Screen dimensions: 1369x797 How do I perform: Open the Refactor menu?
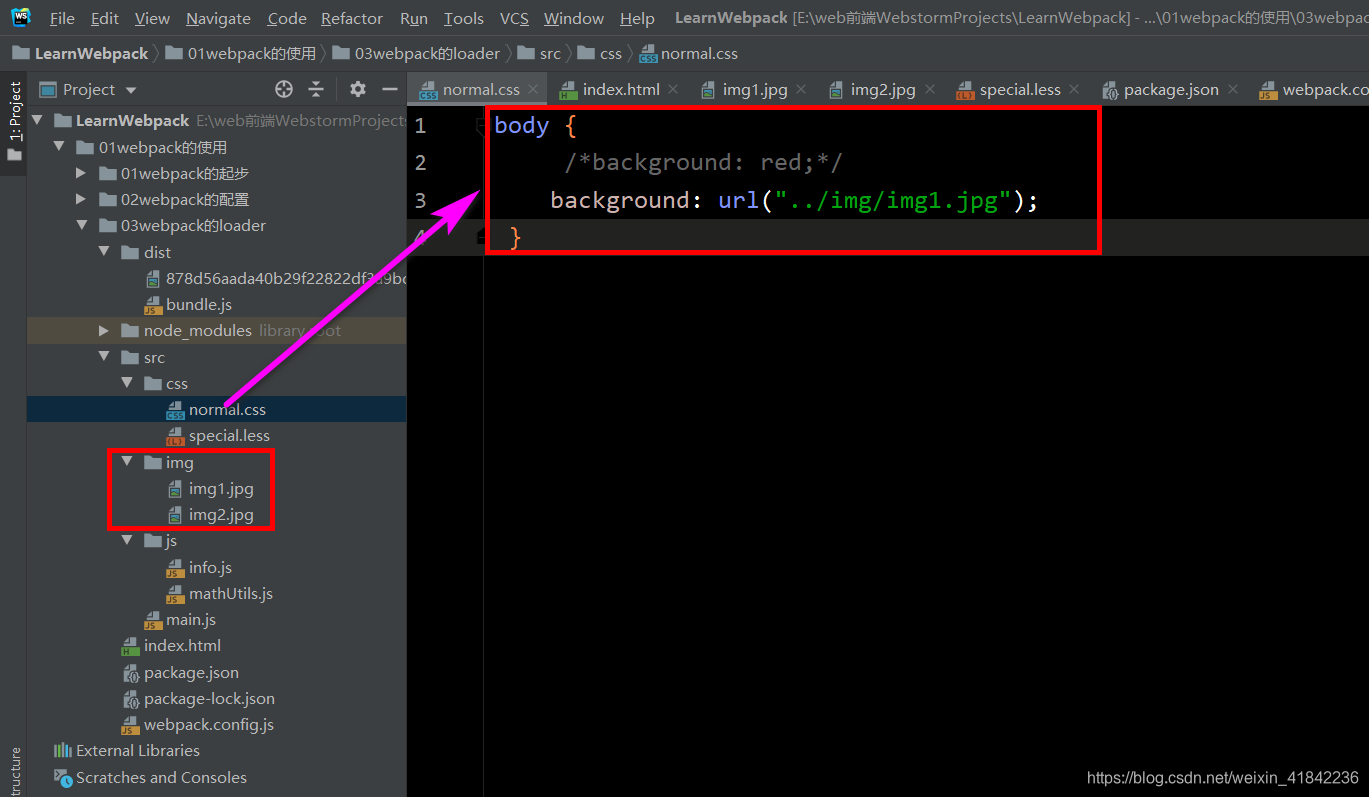point(352,18)
